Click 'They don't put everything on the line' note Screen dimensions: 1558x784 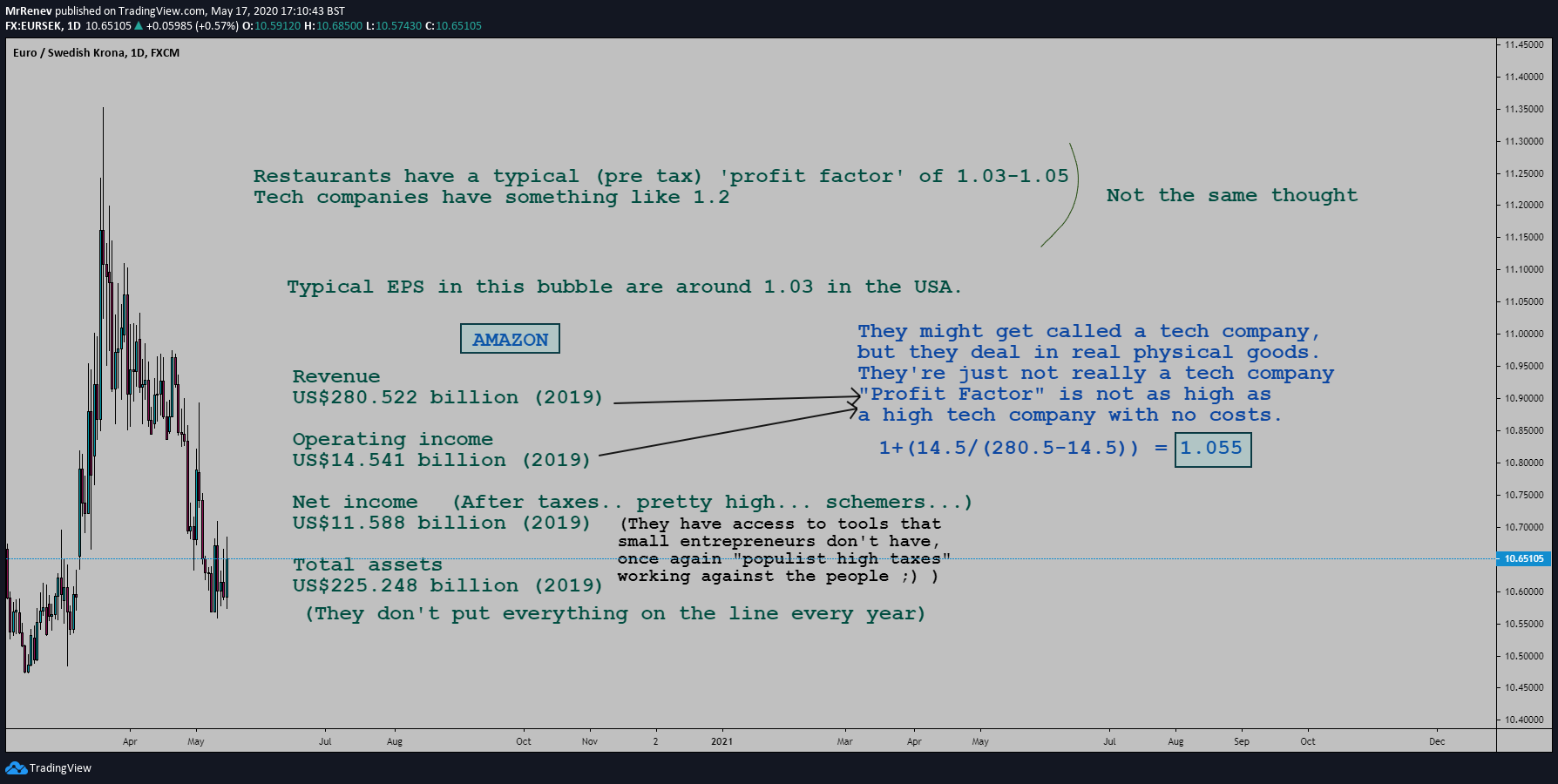[x=615, y=613]
